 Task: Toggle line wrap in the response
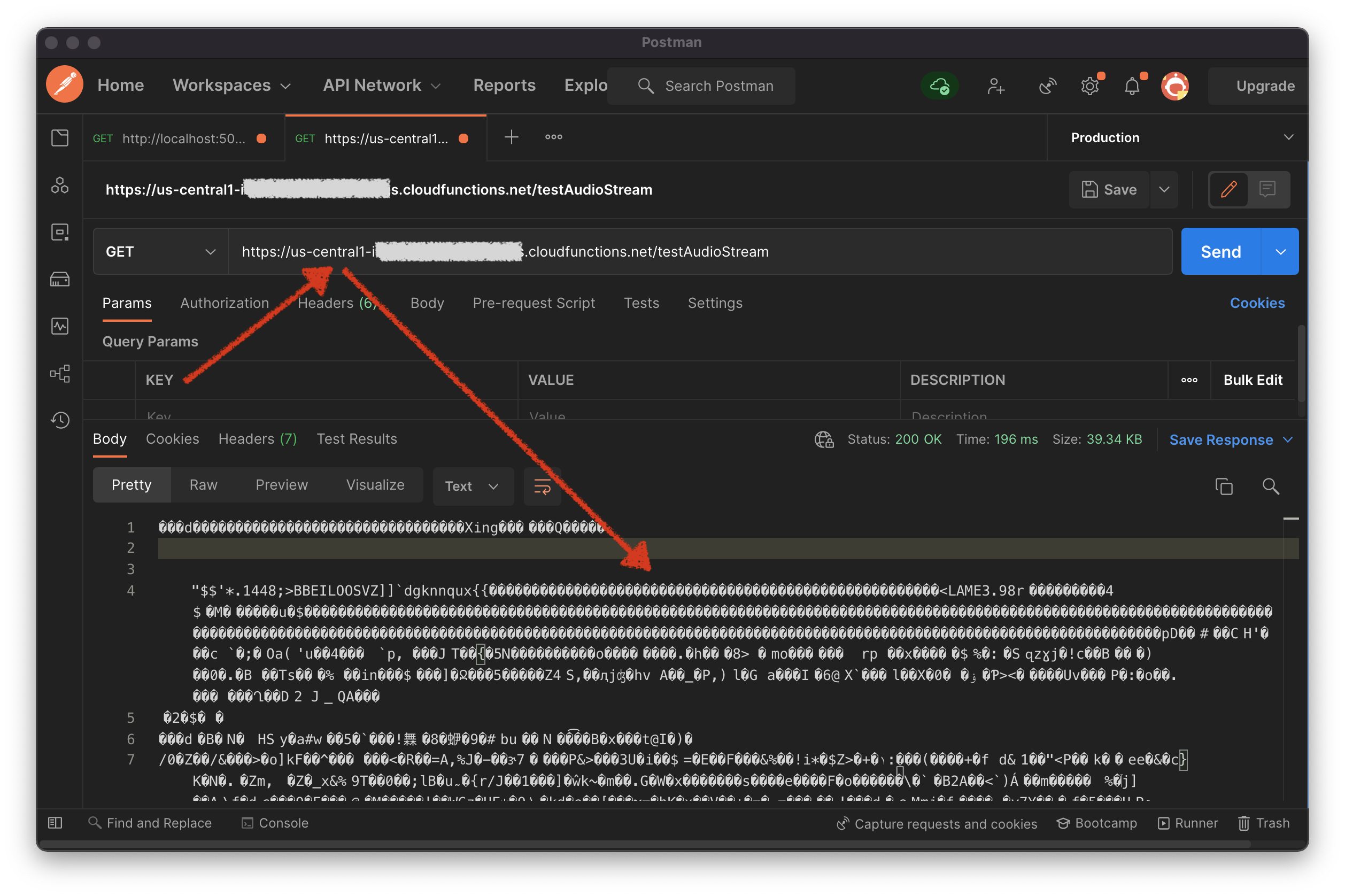pyautogui.click(x=542, y=486)
